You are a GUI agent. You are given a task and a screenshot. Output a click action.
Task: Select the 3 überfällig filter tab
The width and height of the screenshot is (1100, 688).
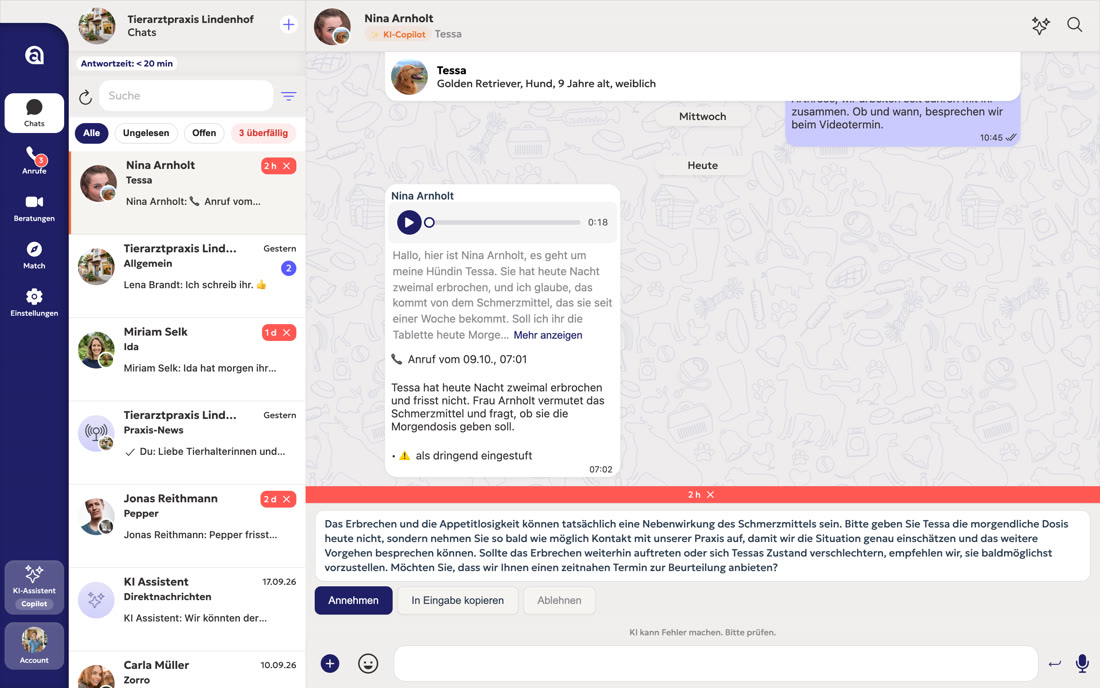[x=263, y=133]
